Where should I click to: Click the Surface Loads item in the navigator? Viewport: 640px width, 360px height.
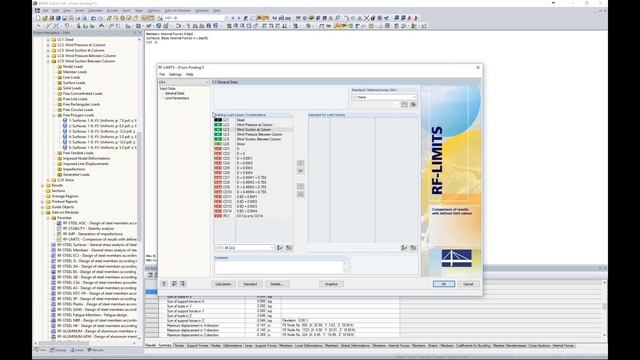coord(74,83)
